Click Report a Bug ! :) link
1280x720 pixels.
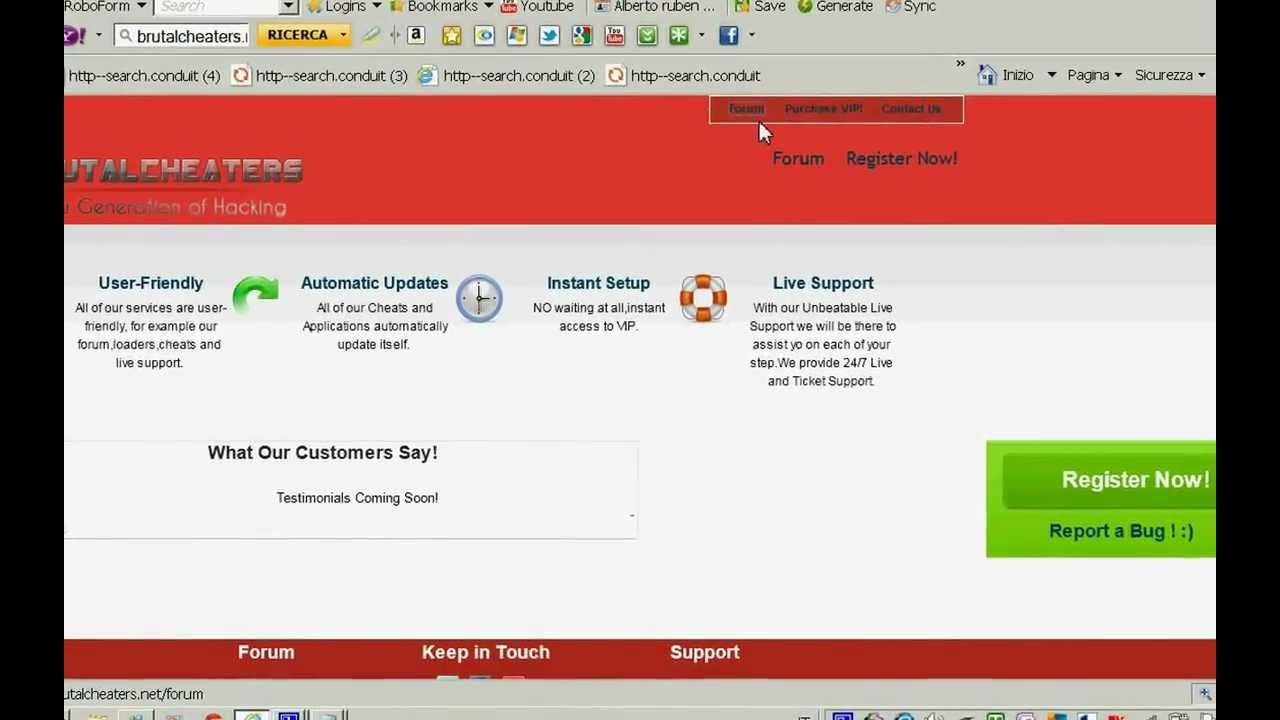coord(1121,531)
